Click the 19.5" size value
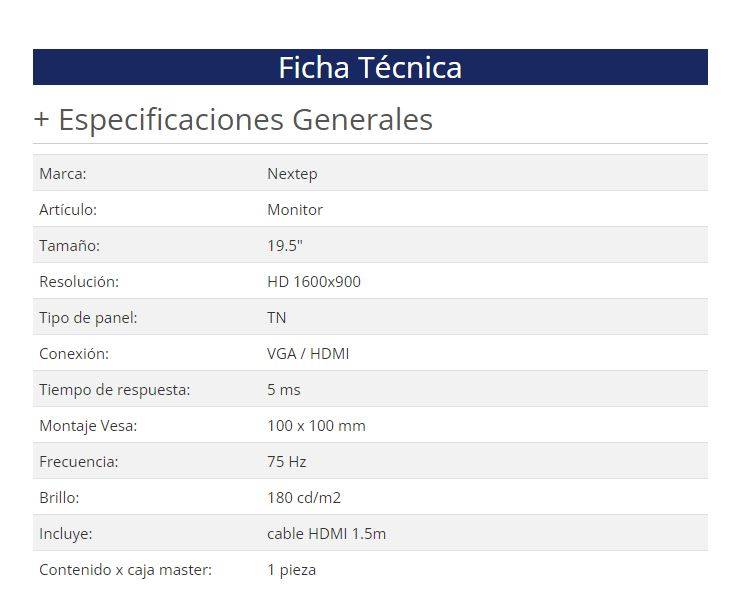Screen dimensions: 738x602 (x=285, y=246)
